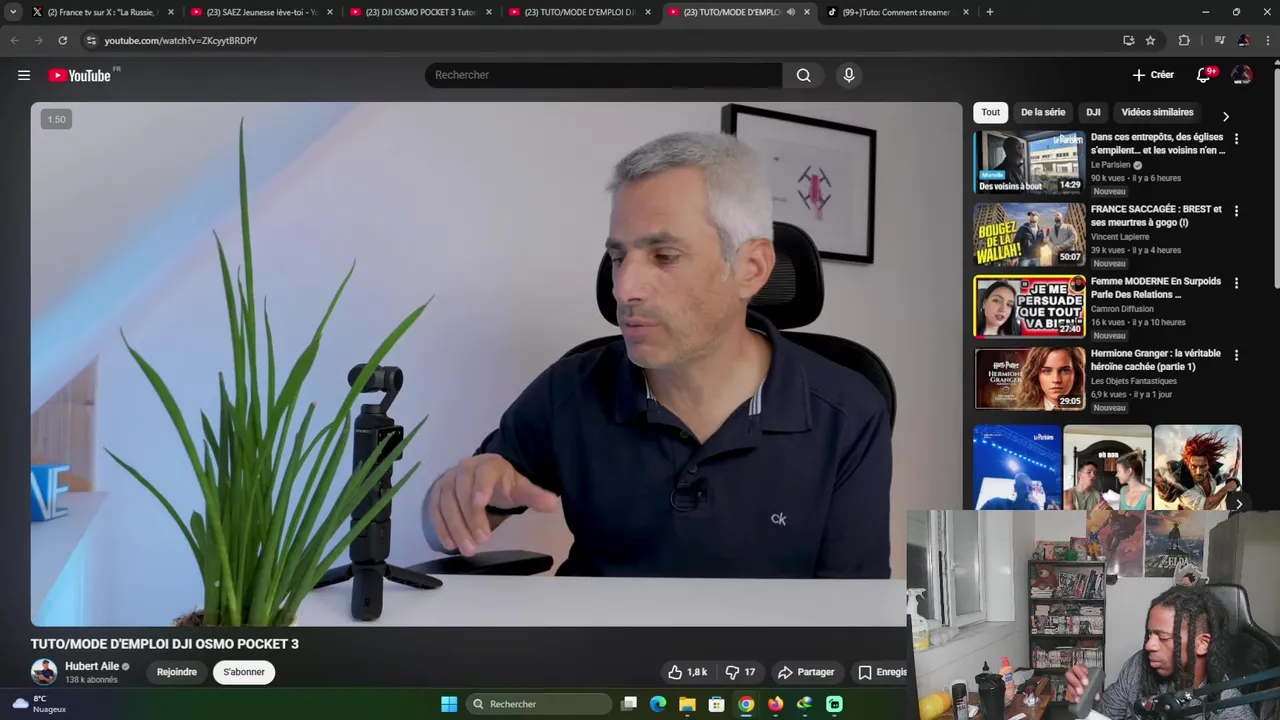Open a new browser tab
Screen dimensions: 1280x720
click(x=990, y=12)
